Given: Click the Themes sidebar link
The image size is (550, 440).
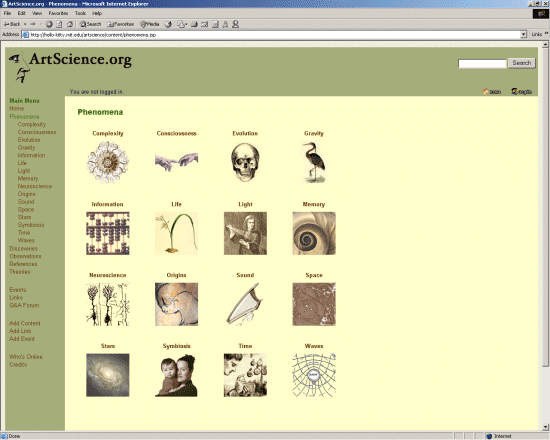Looking at the screenshot, I should pyautogui.click(x=20, y=272).
